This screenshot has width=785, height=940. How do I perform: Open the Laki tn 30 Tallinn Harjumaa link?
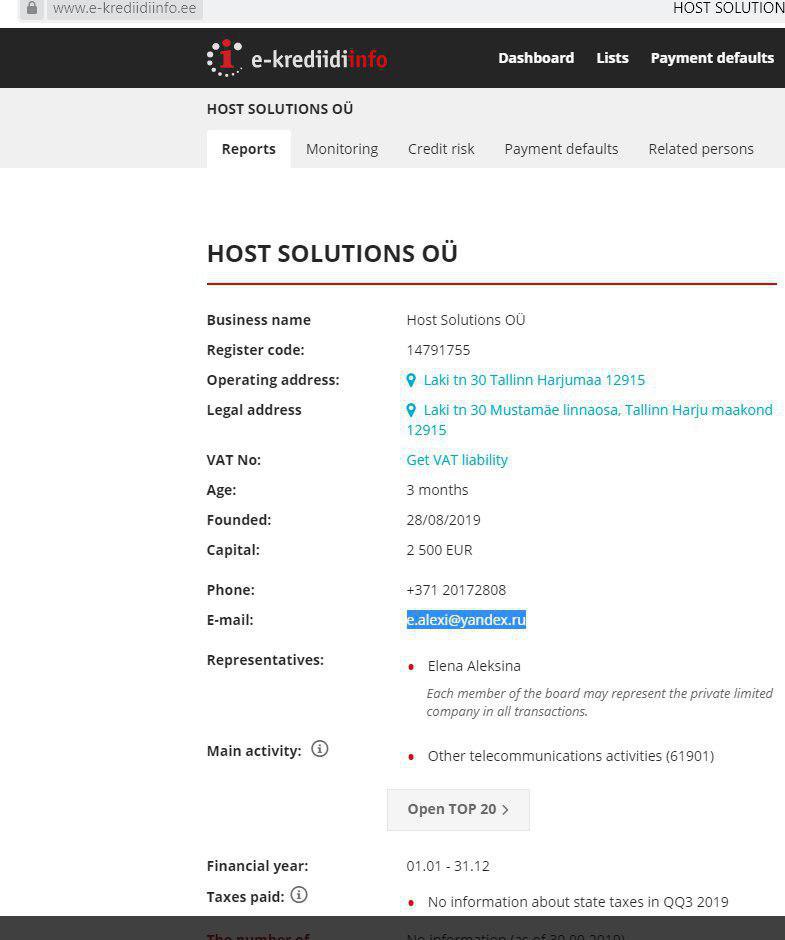[x=534, y=380]
